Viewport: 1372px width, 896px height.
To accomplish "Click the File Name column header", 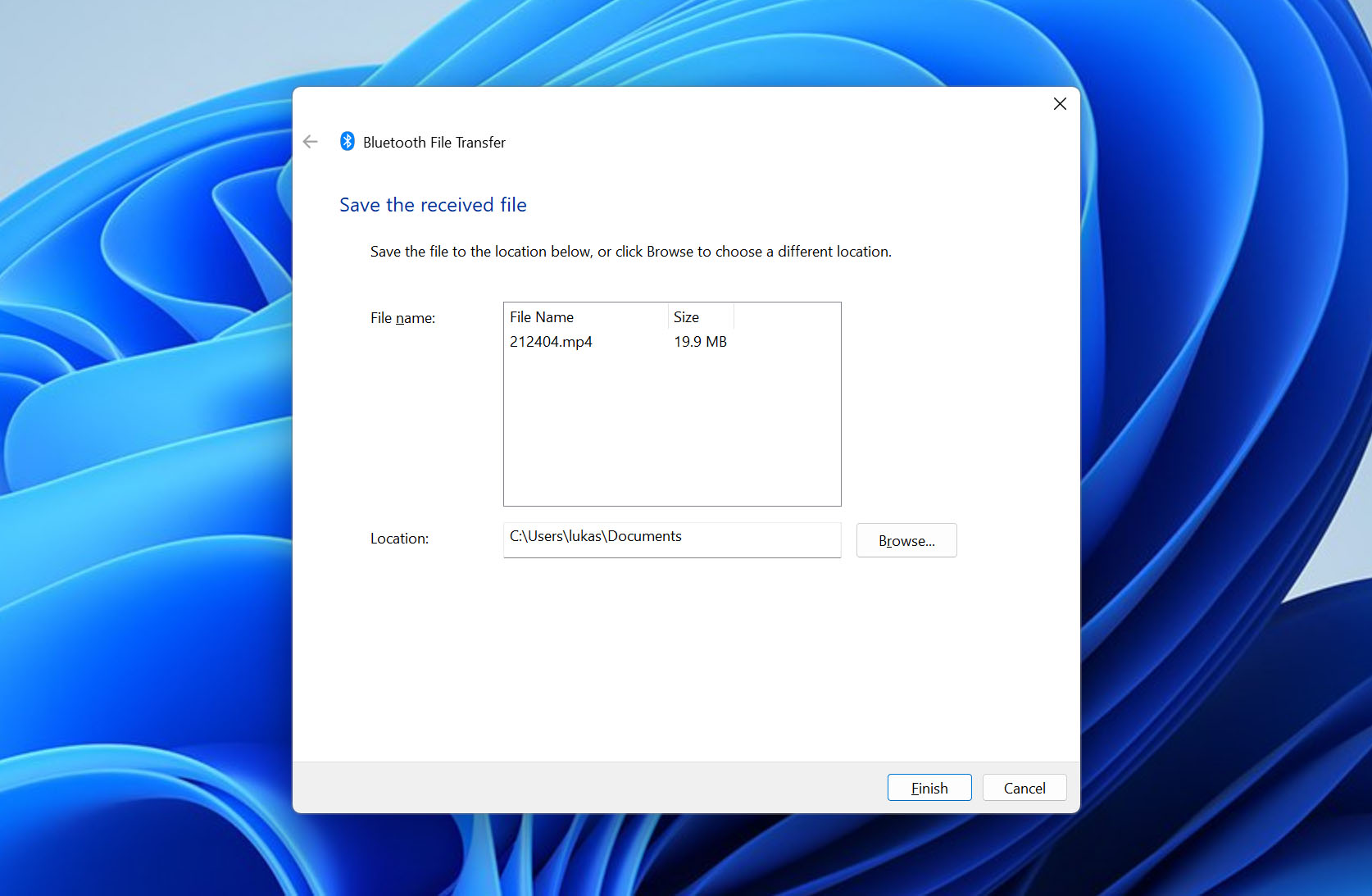I will pos(541,316).
